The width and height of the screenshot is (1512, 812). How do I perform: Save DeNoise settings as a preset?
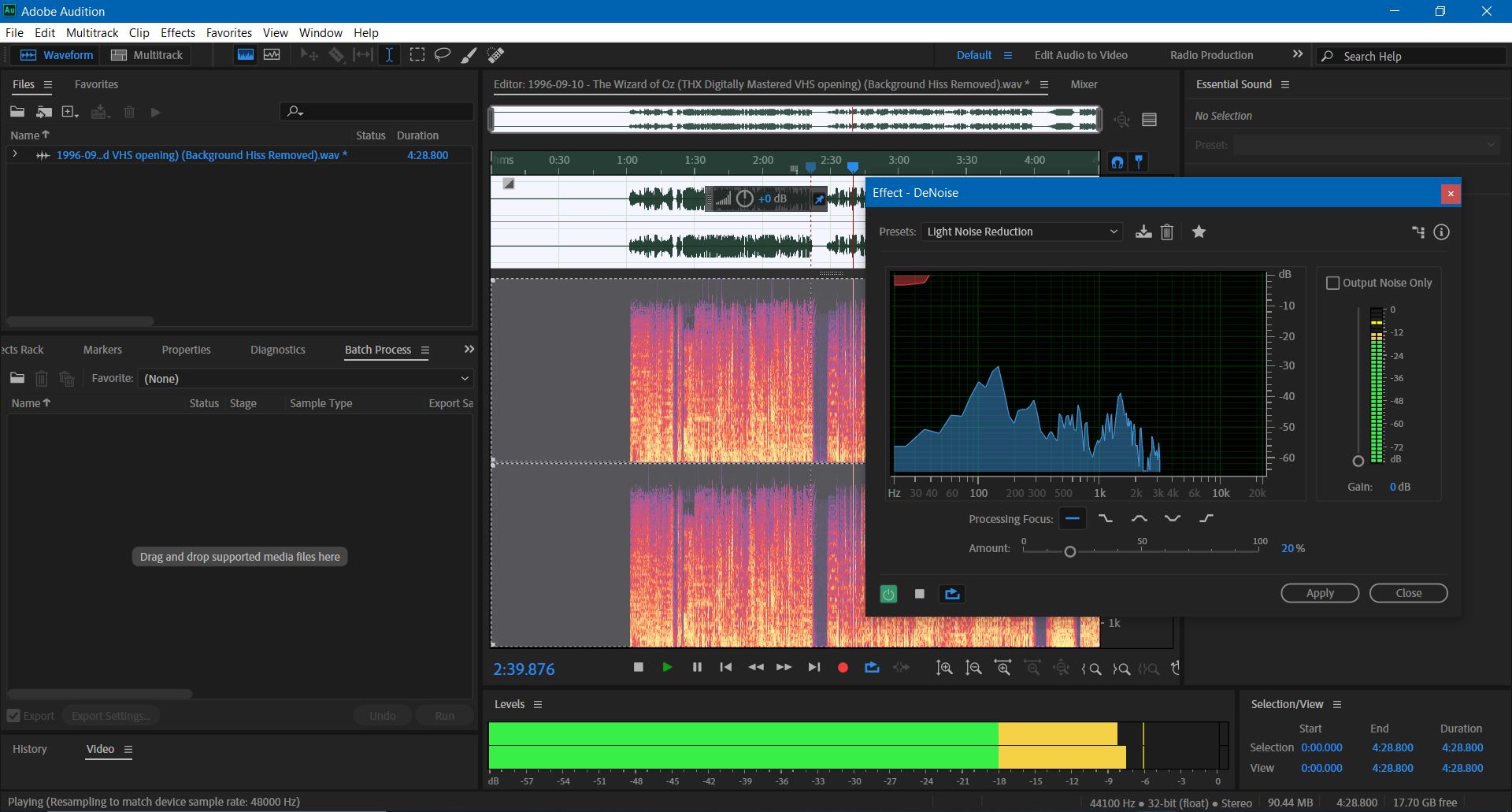click(1143, 232)
